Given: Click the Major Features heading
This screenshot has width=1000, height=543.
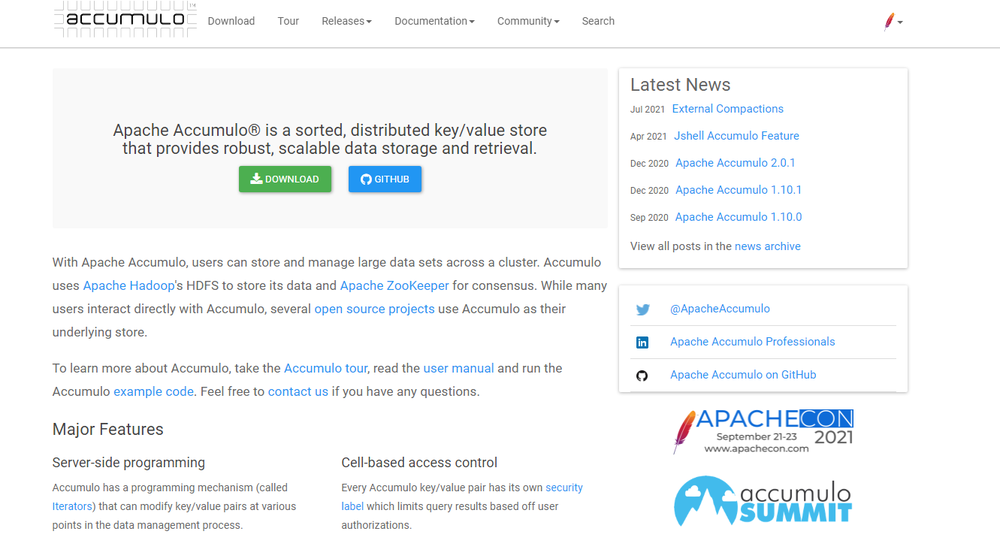Looking at the screenshot, I should pos(108,429).
